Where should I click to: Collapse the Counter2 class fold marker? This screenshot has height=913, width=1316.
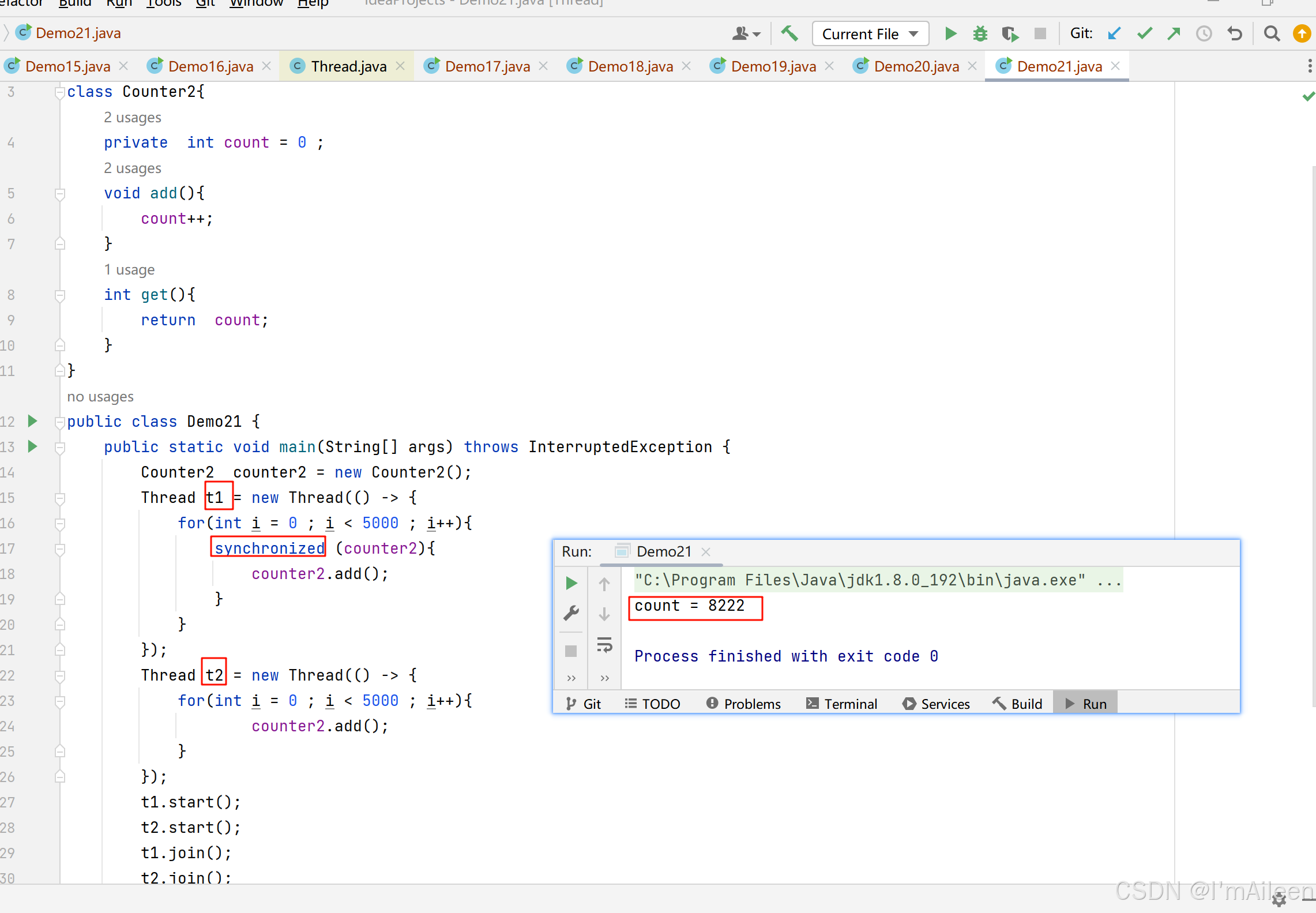(x=59, y=92)
